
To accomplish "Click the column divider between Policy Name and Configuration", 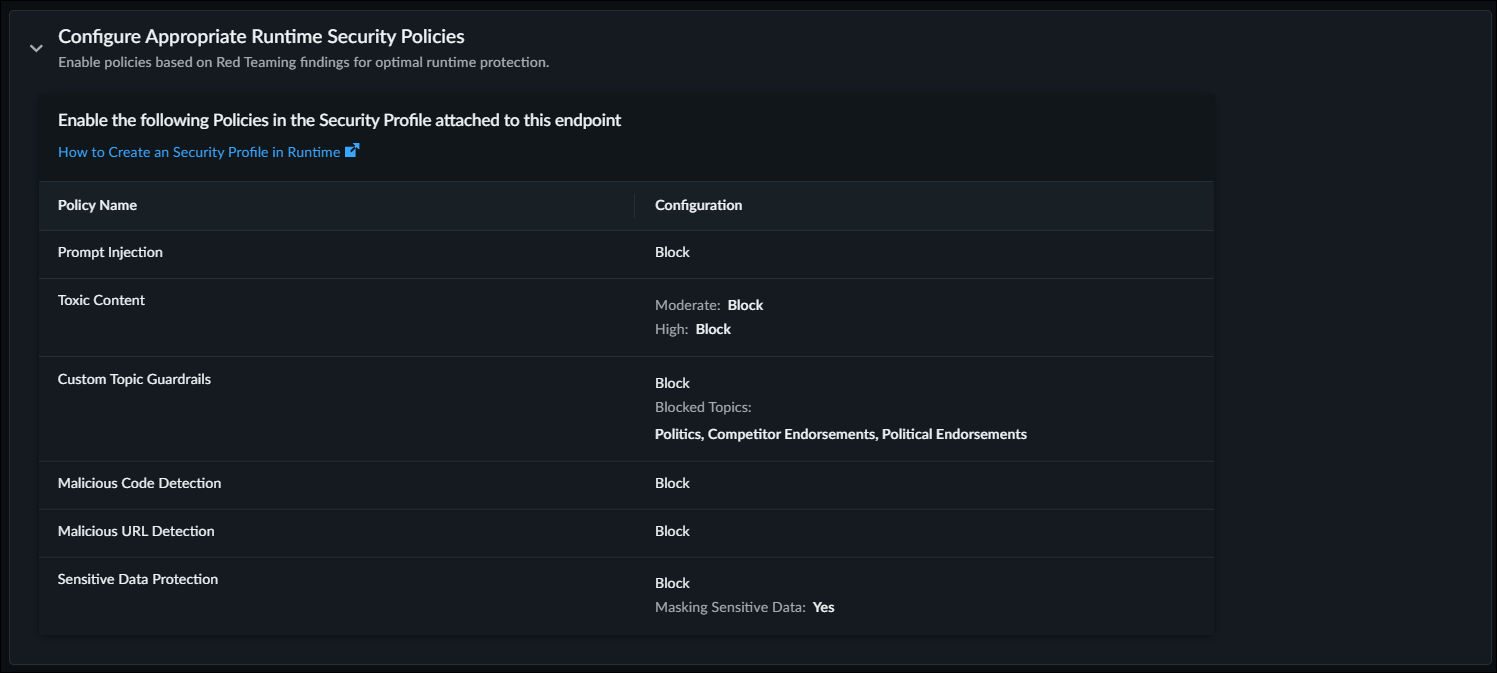I will [x=635, y=205].
